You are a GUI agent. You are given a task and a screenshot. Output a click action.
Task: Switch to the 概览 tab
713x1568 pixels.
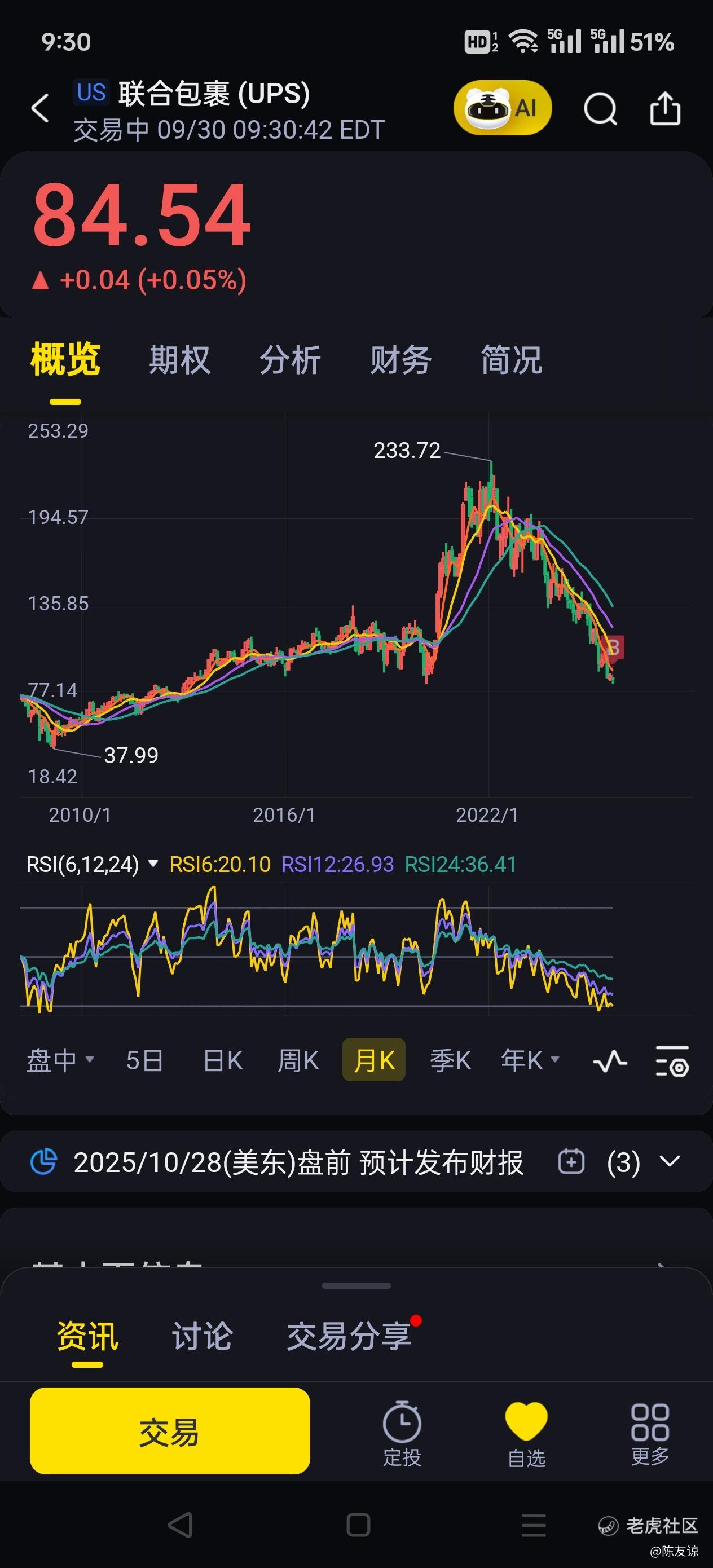pos(65,359)
